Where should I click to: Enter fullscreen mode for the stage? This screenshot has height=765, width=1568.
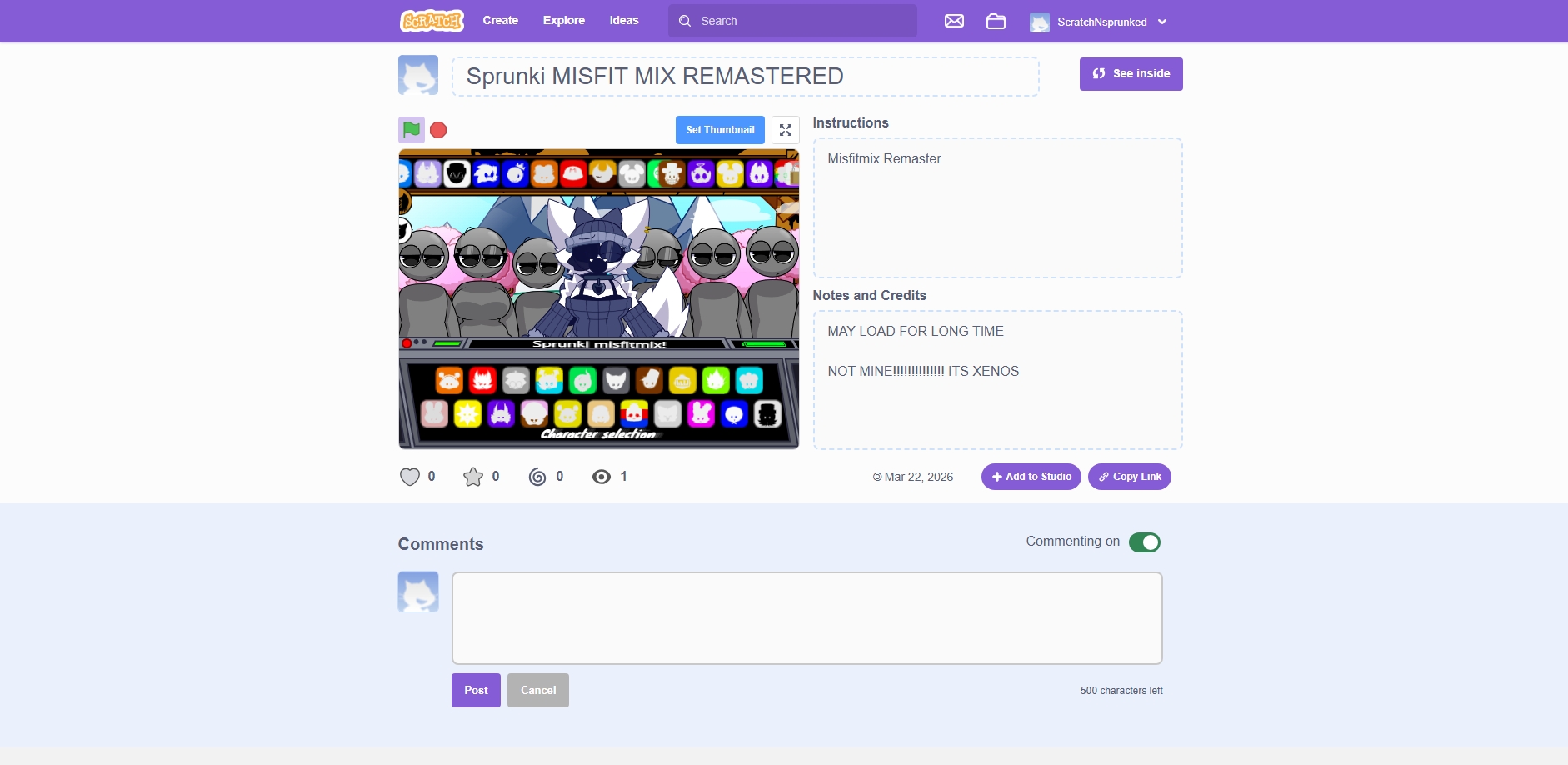tap(786, 130)
